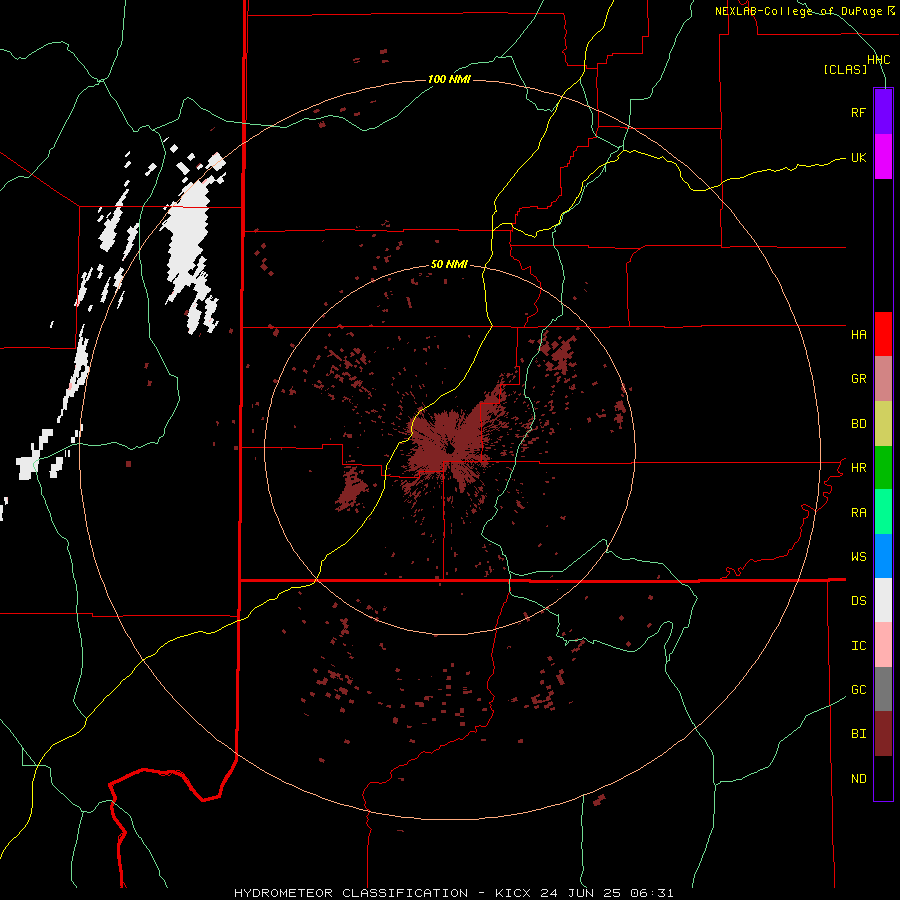Click the UK legend label
Viewport: 900px width, 900px height.
(x=858, y=157)
